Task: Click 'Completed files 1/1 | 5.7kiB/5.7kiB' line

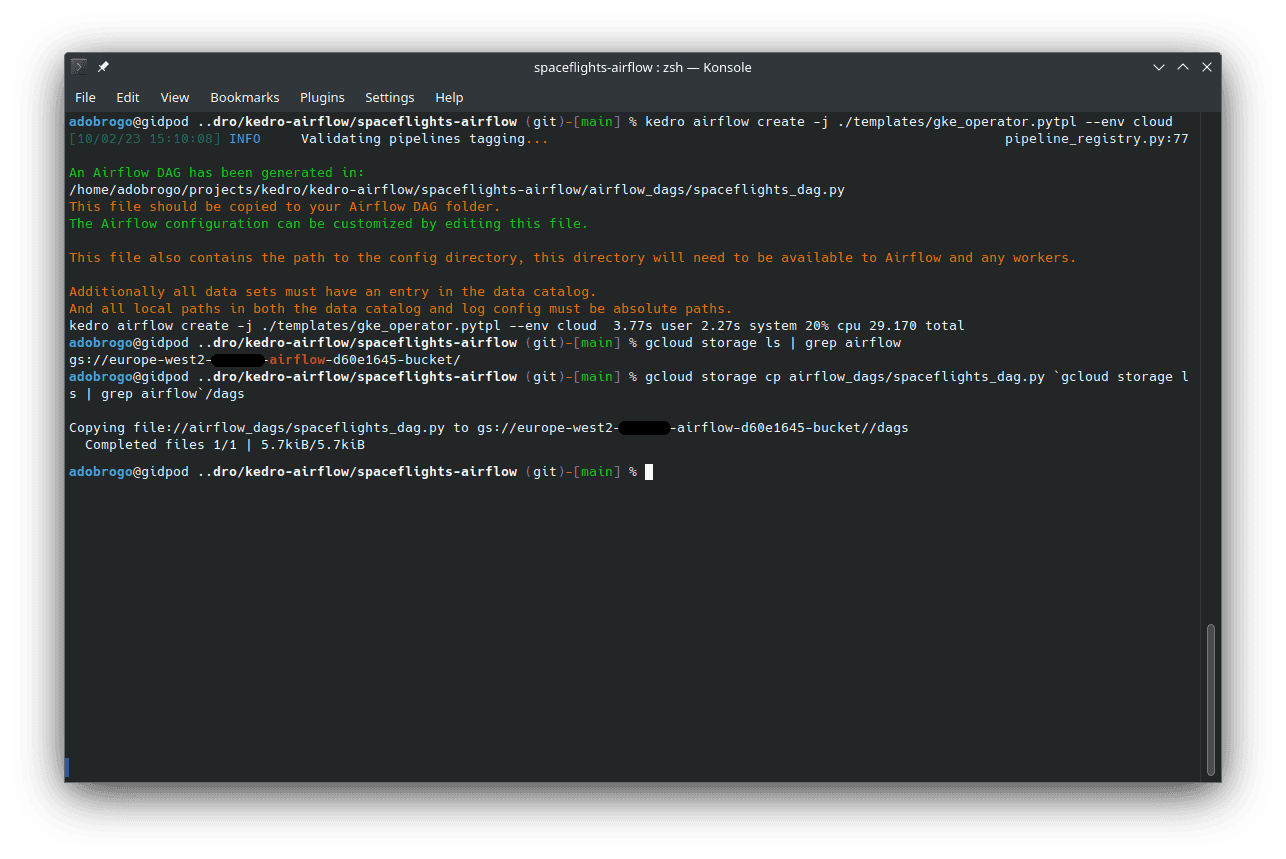Action: pyautogui.click(x=225, y=445)
